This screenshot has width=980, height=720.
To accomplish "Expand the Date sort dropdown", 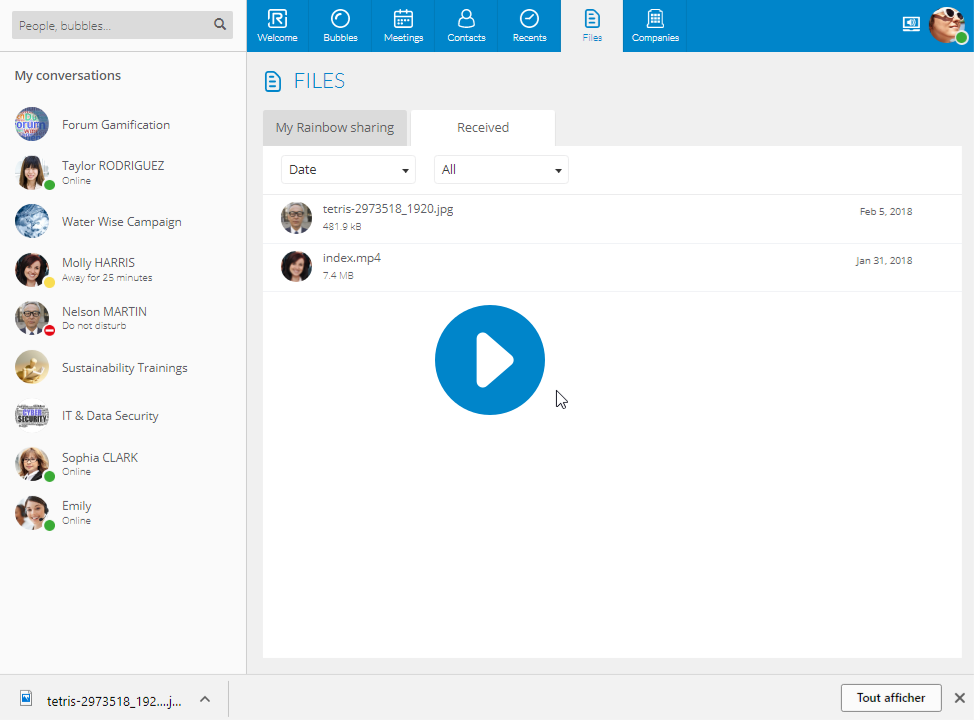I will point(348,169).
